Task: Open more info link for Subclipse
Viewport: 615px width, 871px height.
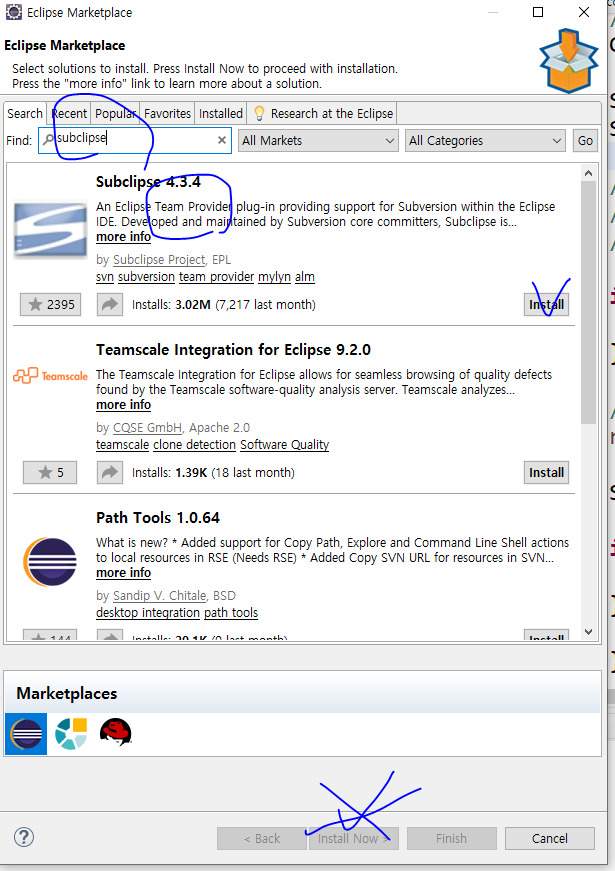Action: [123, 237]
